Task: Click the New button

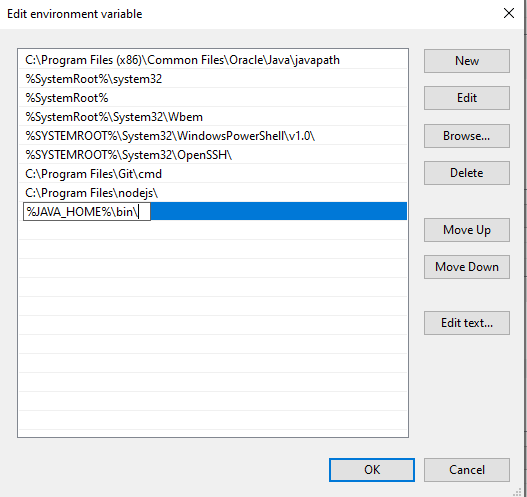Action: 467,61
